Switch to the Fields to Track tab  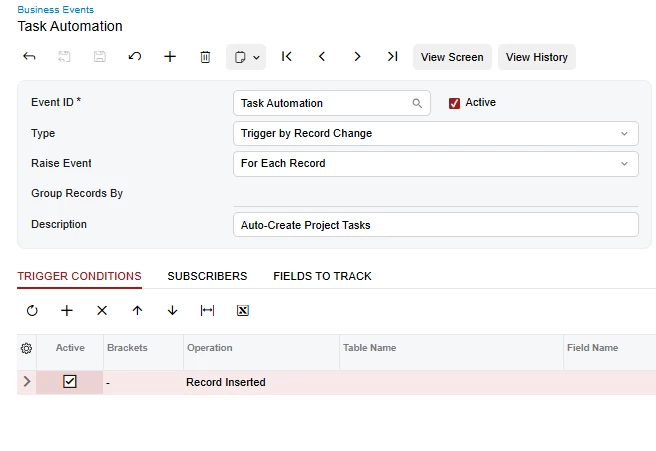[323, 276]
